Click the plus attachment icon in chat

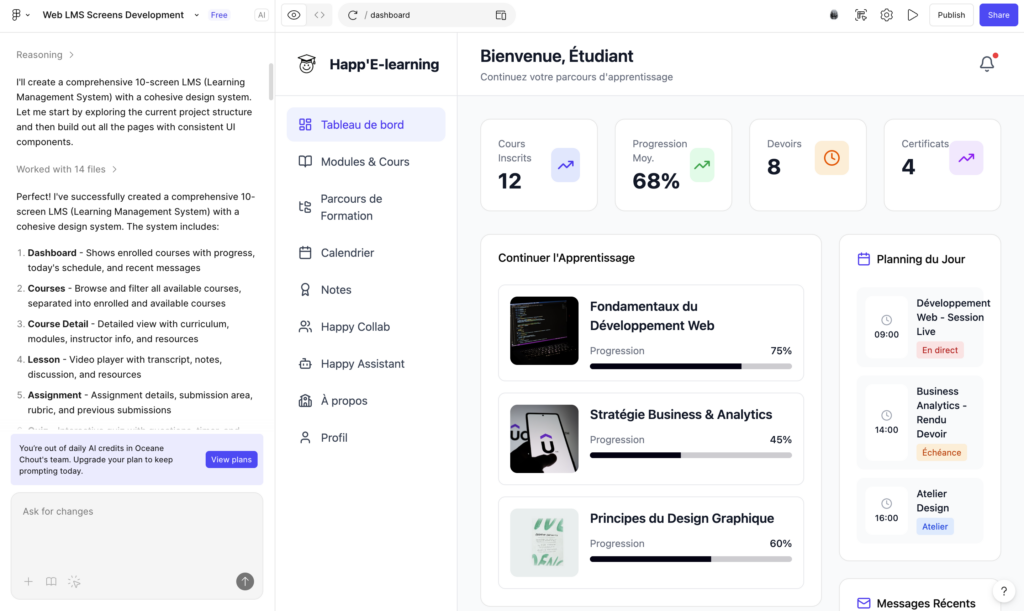28,581
